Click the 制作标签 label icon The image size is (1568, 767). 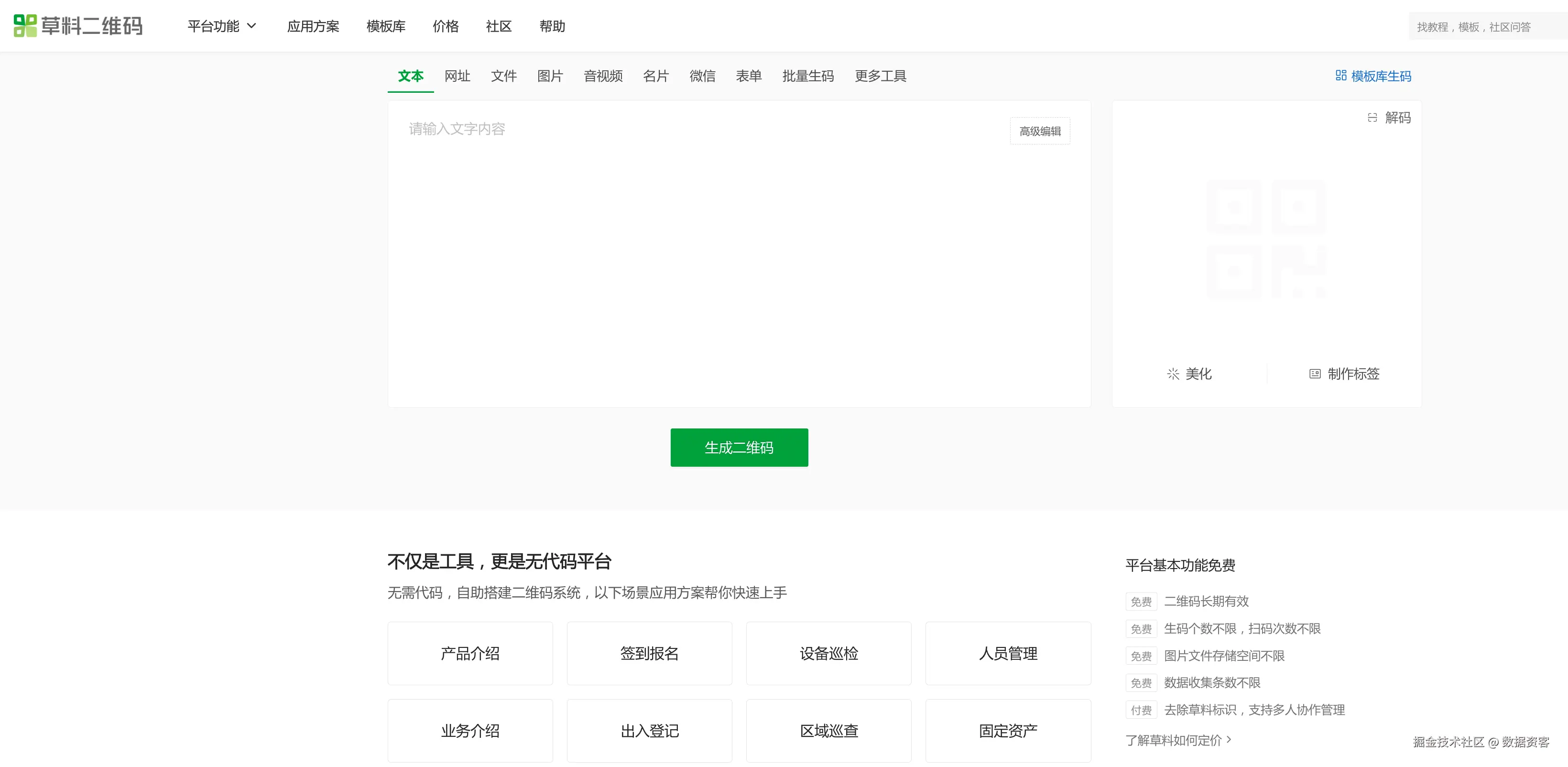click(x=1315, y=374)
